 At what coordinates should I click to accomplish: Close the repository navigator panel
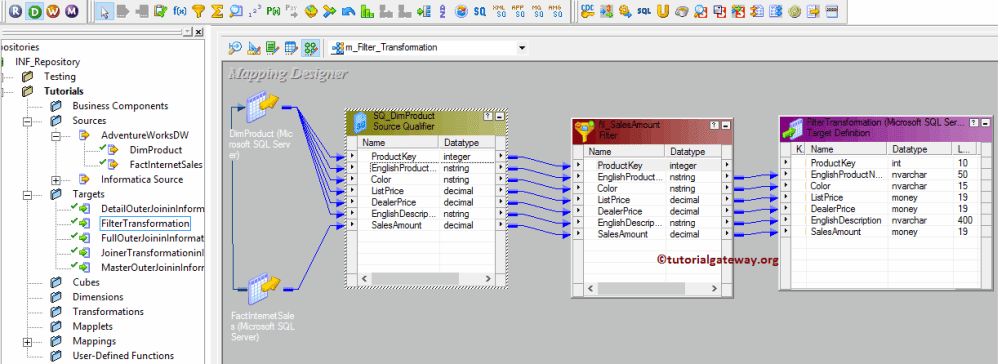199,31
